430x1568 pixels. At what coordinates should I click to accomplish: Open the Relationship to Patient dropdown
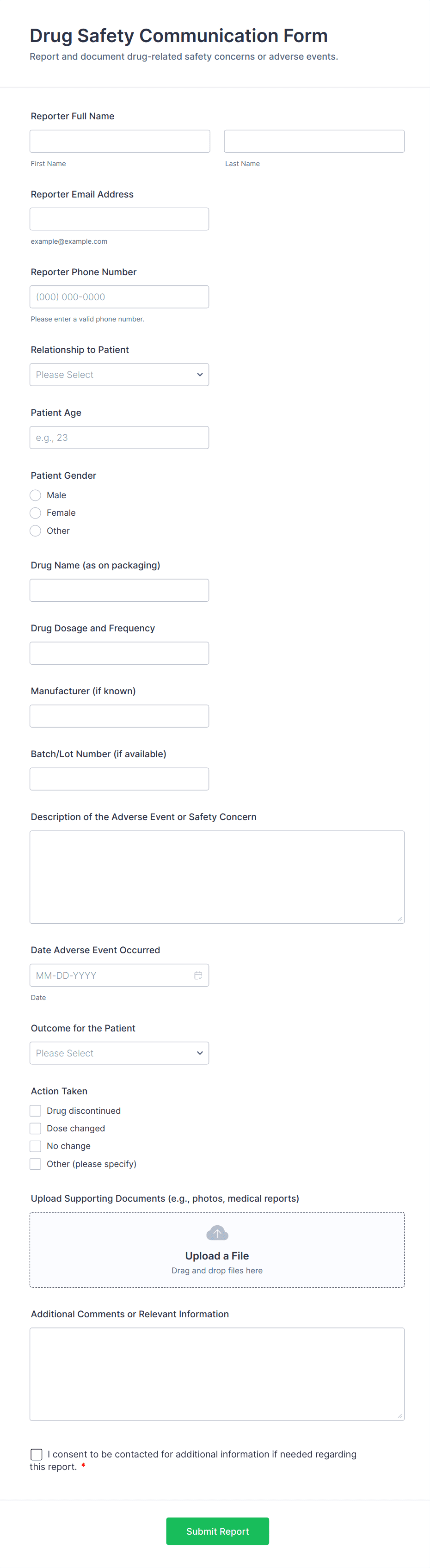click(x=119, y=375)
